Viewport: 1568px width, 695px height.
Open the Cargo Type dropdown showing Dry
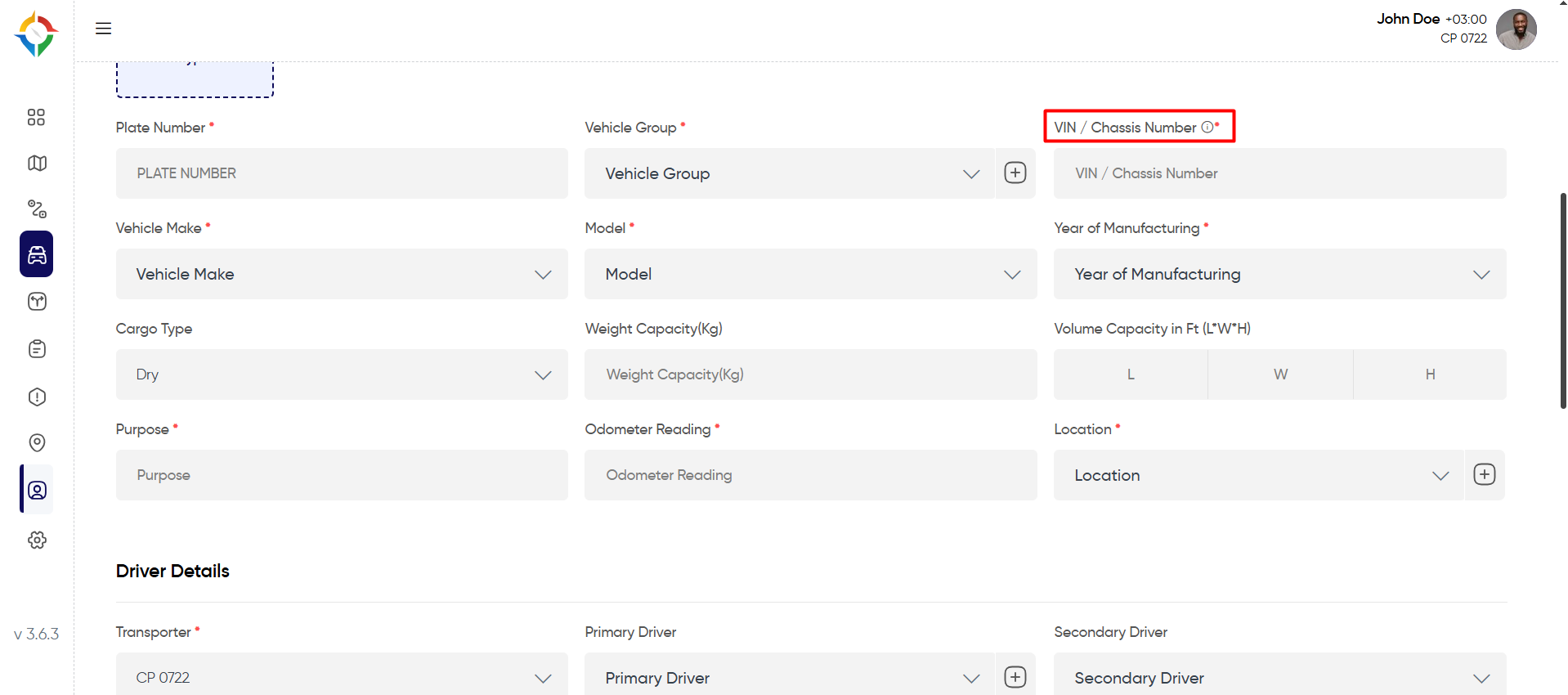342,374
